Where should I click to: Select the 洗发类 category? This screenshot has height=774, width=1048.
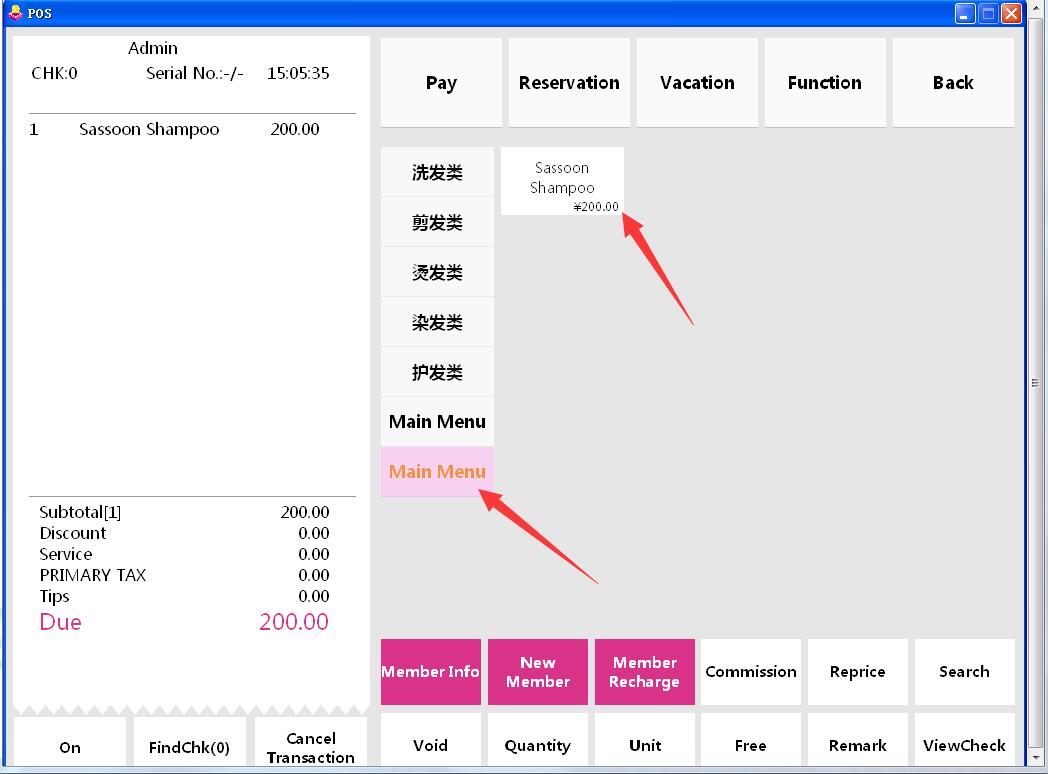click(437, 172)
